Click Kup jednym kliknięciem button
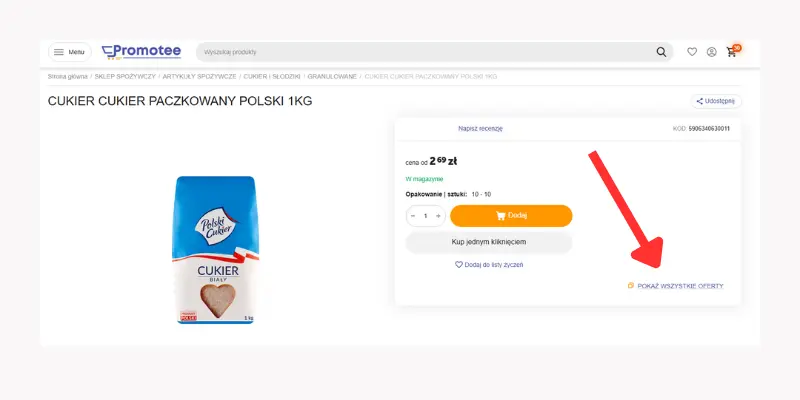Image resolution: width=800 pixels, height=400 pixels. [489, 242]
